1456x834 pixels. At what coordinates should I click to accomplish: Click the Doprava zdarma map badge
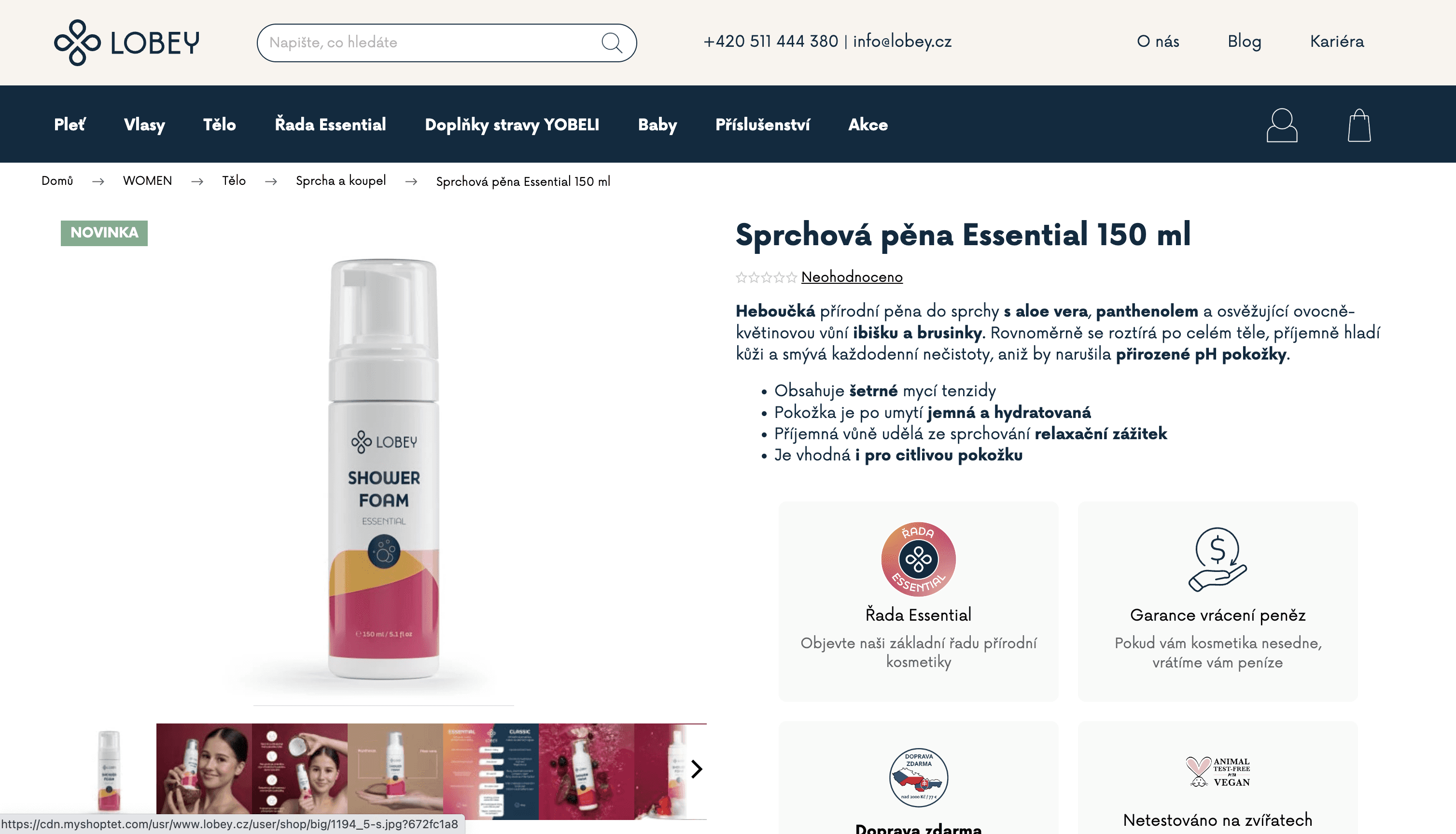(918, 778)
